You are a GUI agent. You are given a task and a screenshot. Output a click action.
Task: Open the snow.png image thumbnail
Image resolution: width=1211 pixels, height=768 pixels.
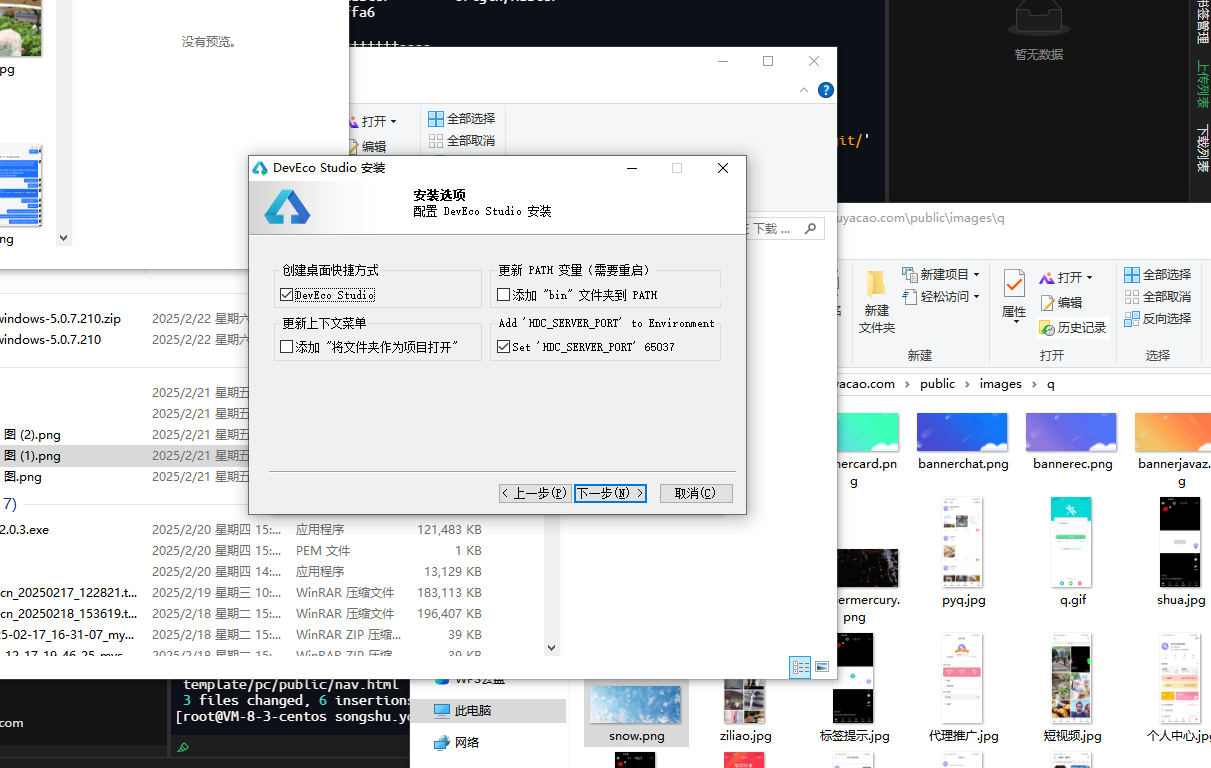[x=636, y=704]
